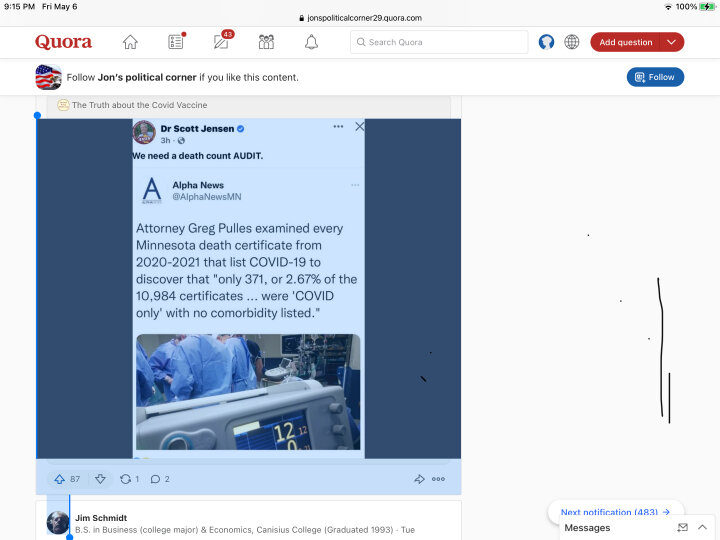Go to Next notification (483)
This screenshot has width=720, height=540.
(615, 511)
